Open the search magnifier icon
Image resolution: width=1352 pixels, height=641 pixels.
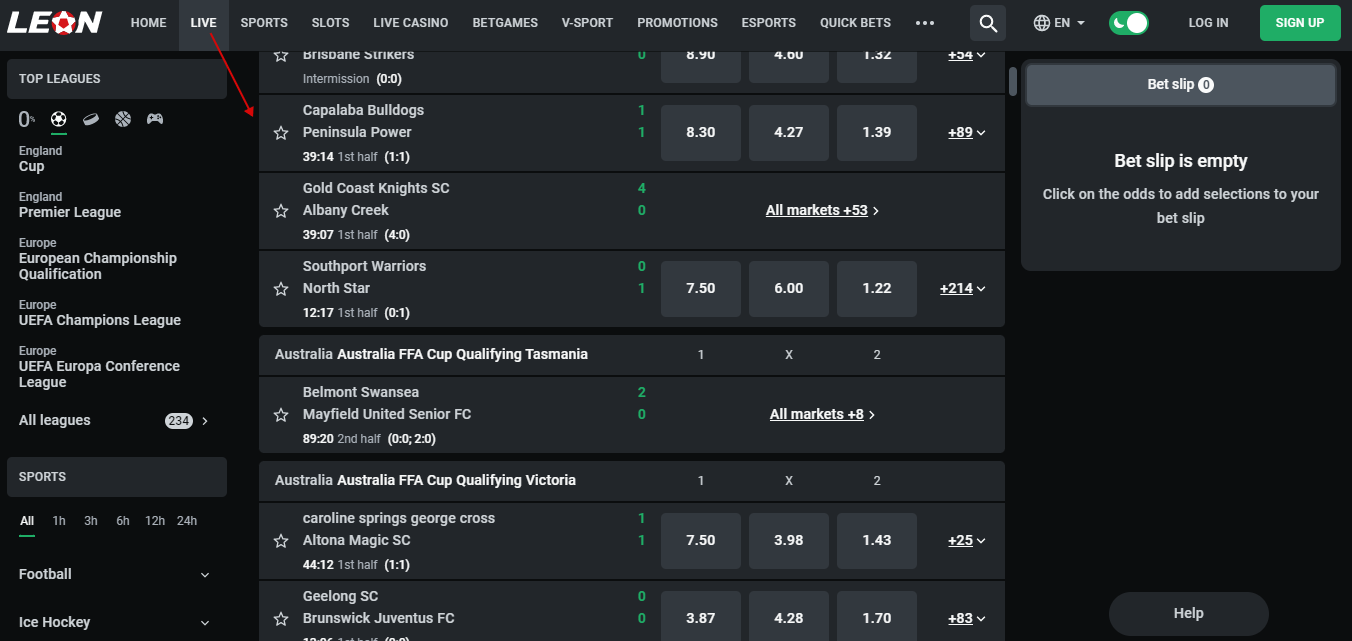coord(988,23)
